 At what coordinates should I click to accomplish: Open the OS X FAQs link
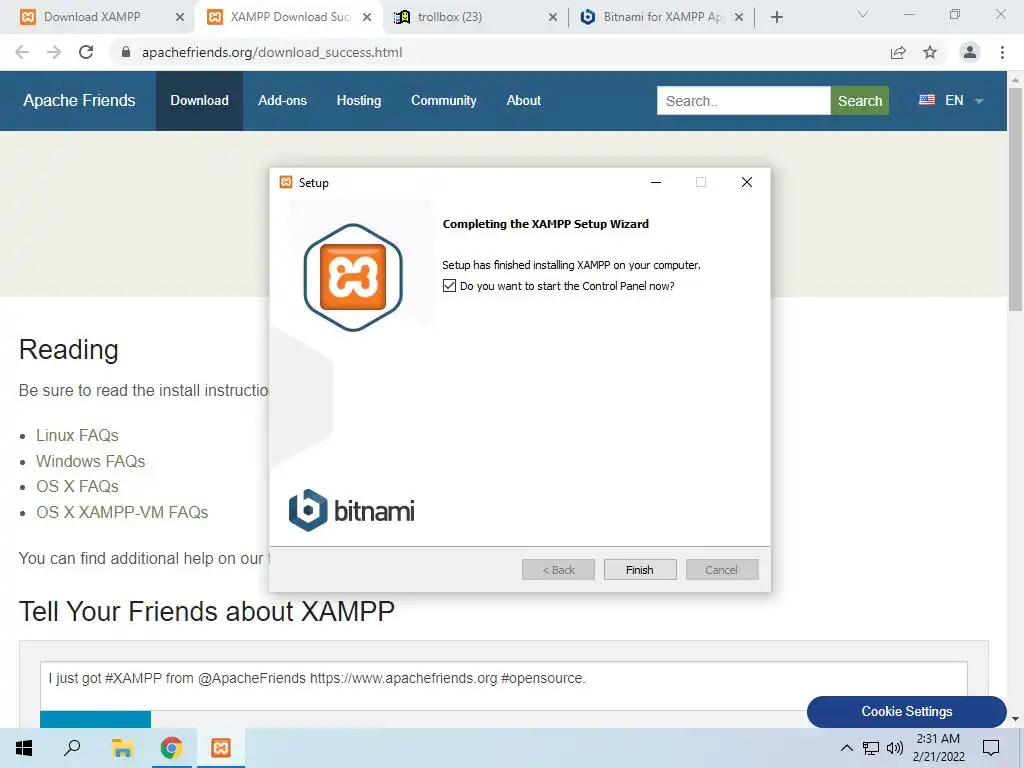[77, 487]
